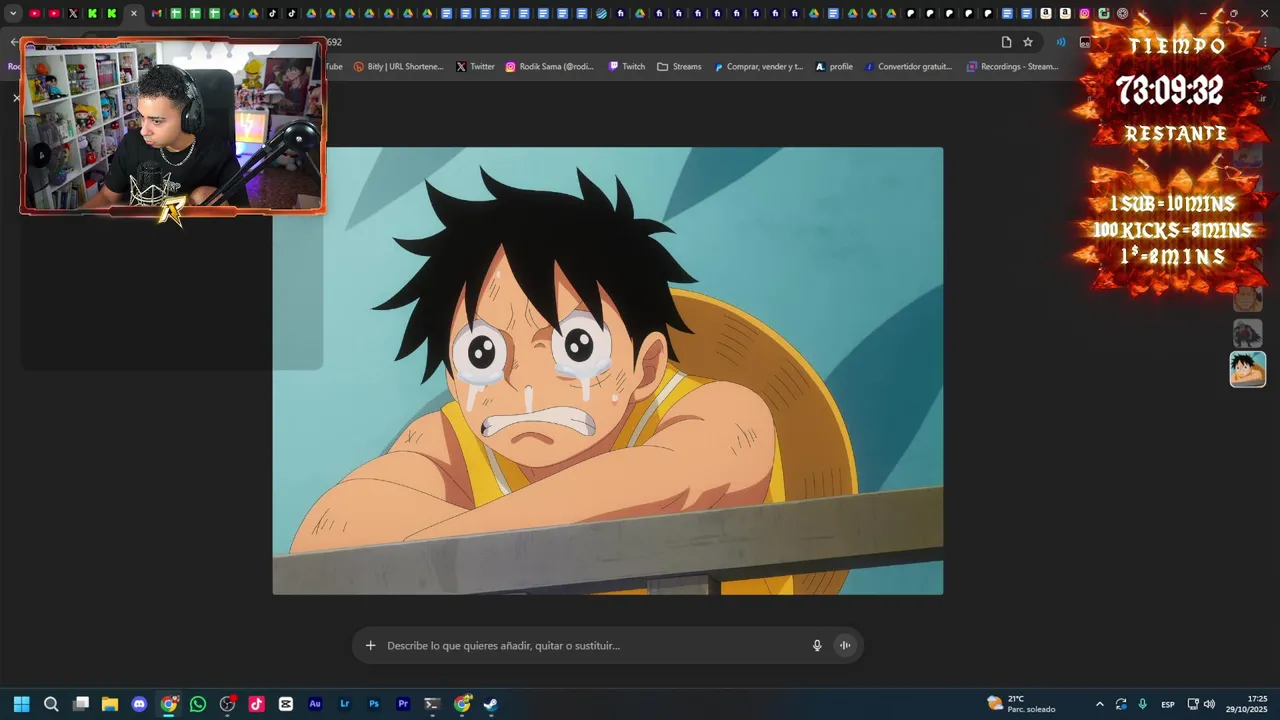Switch the ESP keyboard language indicator

(x=1168, y=704)
